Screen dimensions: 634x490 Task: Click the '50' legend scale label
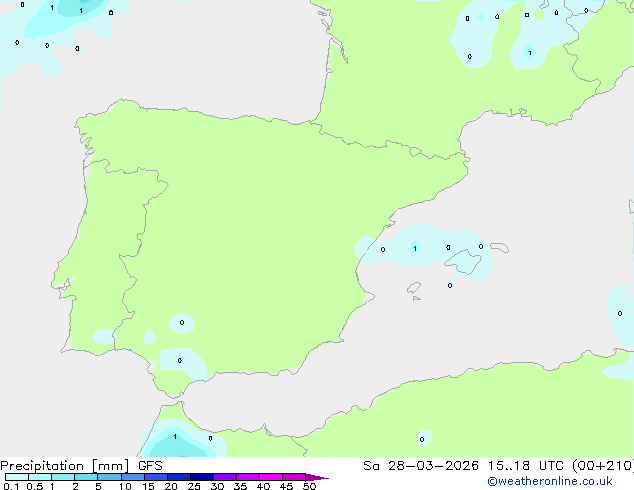pyautogui.click(x=310, y=486)
